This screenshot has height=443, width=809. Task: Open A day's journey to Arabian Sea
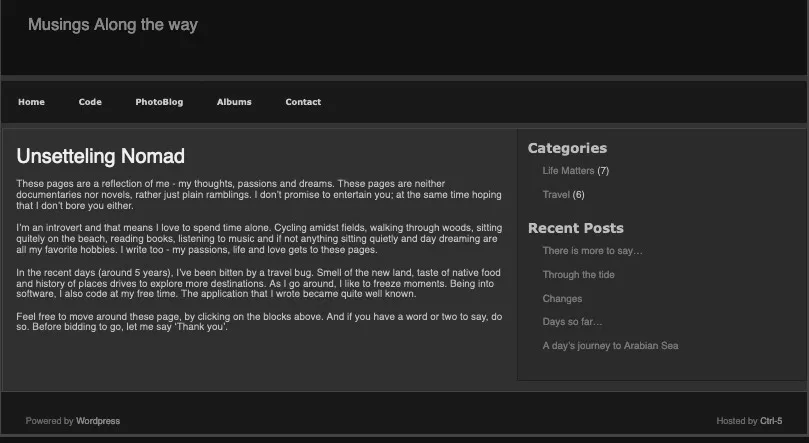(x=610, y=346)
